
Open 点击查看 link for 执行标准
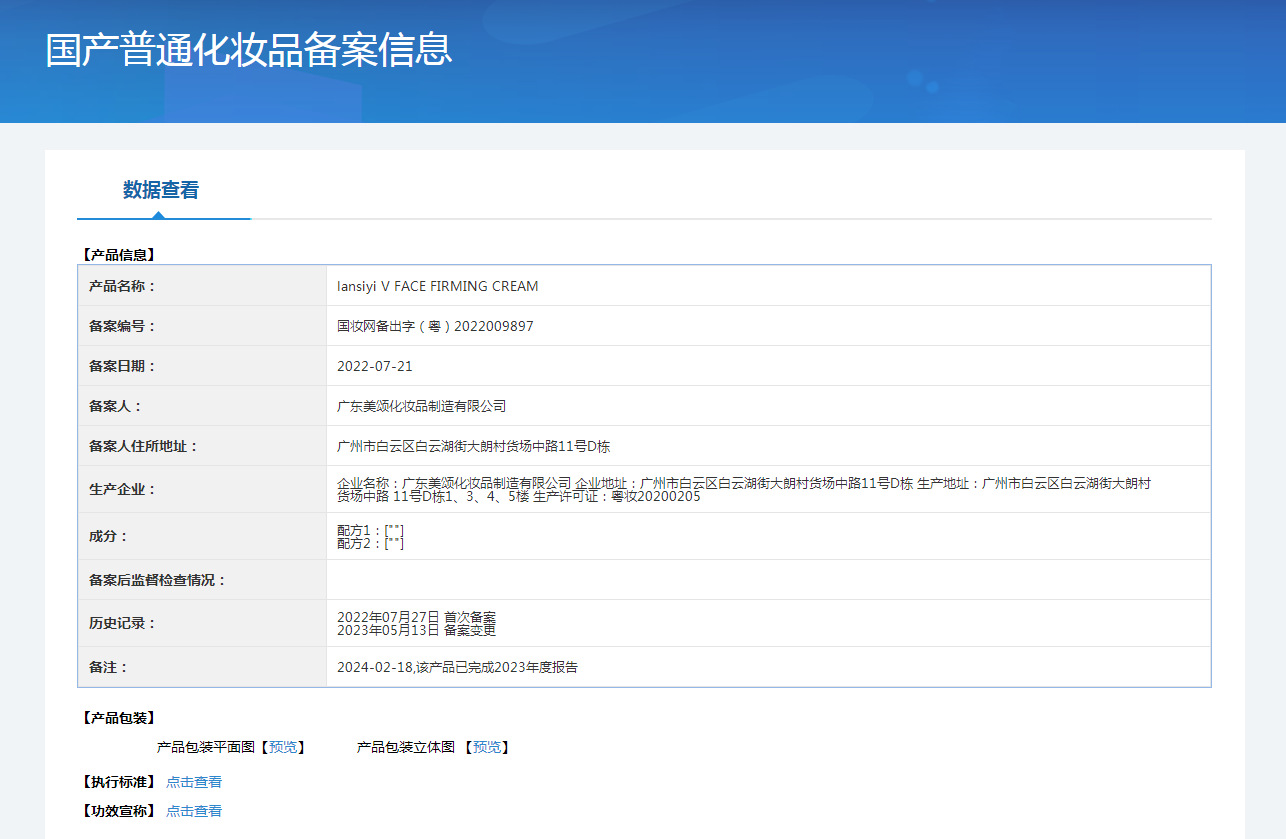(194, 782)
